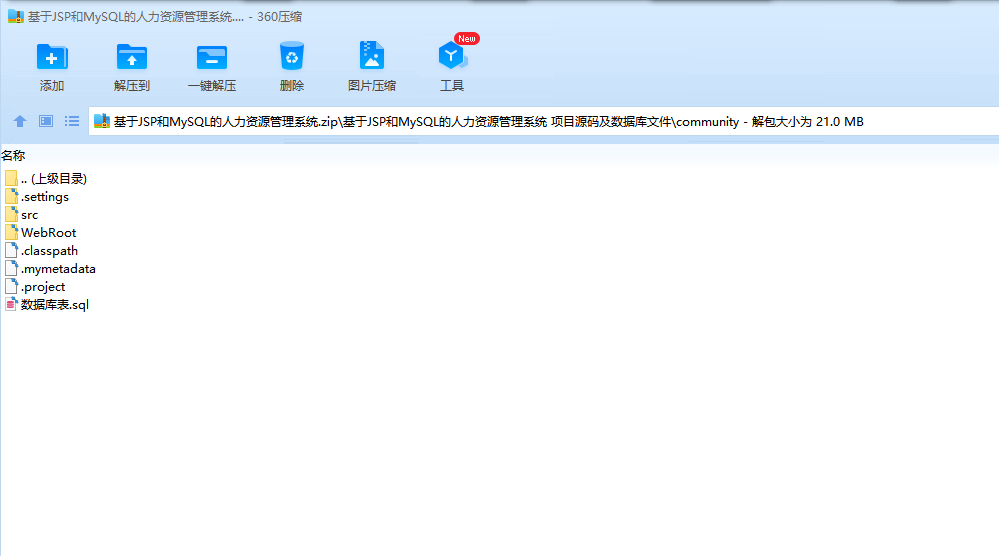Click the folder icon beside src
999x556 pixels.
(11, 215)
